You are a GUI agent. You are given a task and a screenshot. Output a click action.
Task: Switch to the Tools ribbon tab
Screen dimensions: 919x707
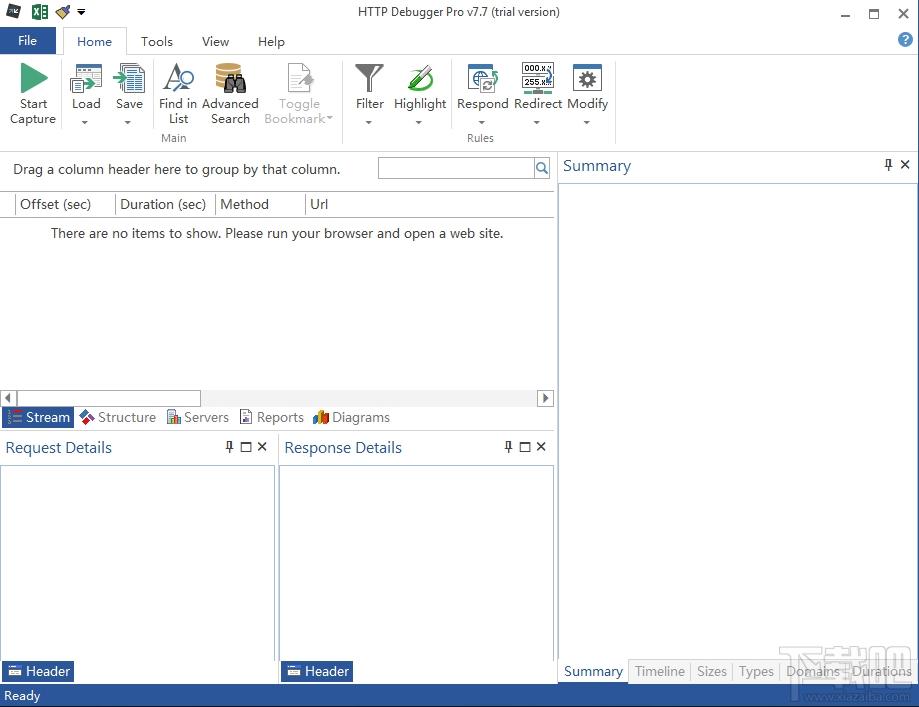point(157,41)
